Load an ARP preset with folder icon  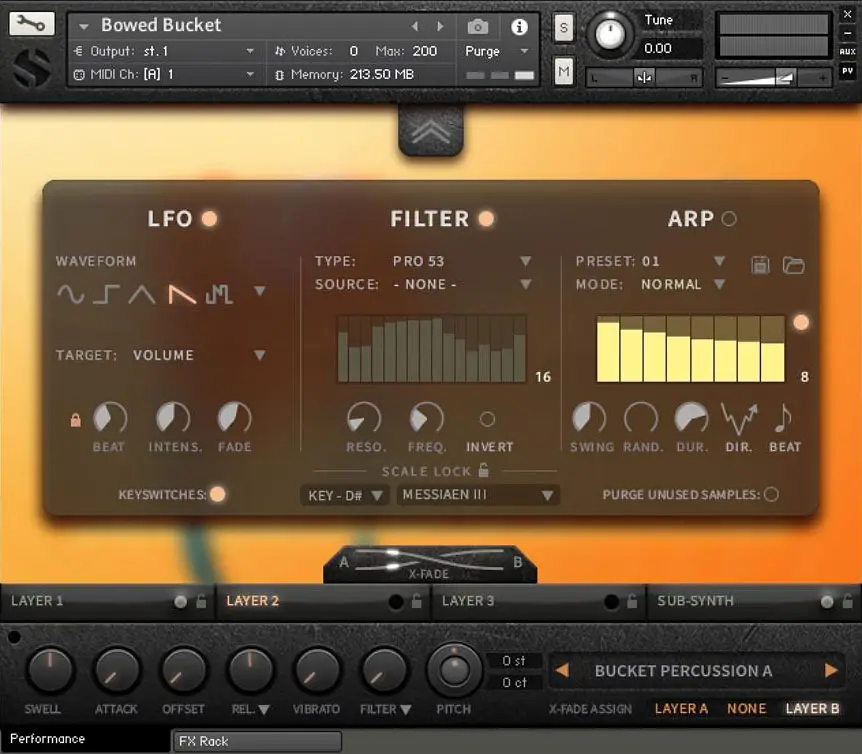click(793, 265)
